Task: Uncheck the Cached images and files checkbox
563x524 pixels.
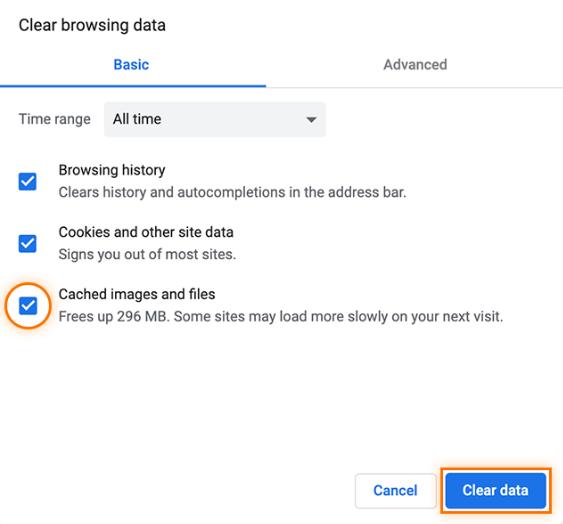Action: pyautogui.click(x=28, y=306)
